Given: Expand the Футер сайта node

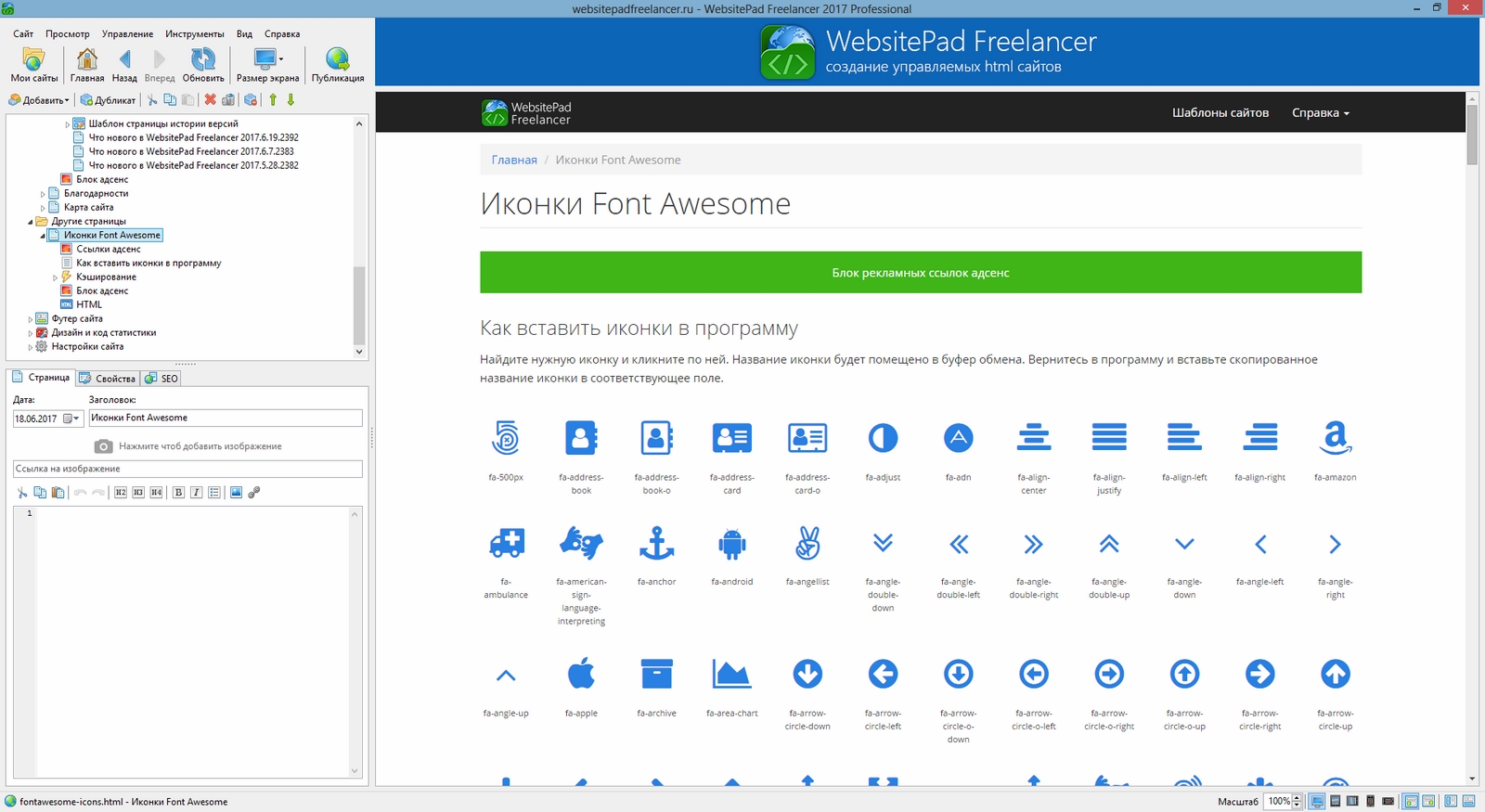Looking at the screenshot, I should pos(31,319).
